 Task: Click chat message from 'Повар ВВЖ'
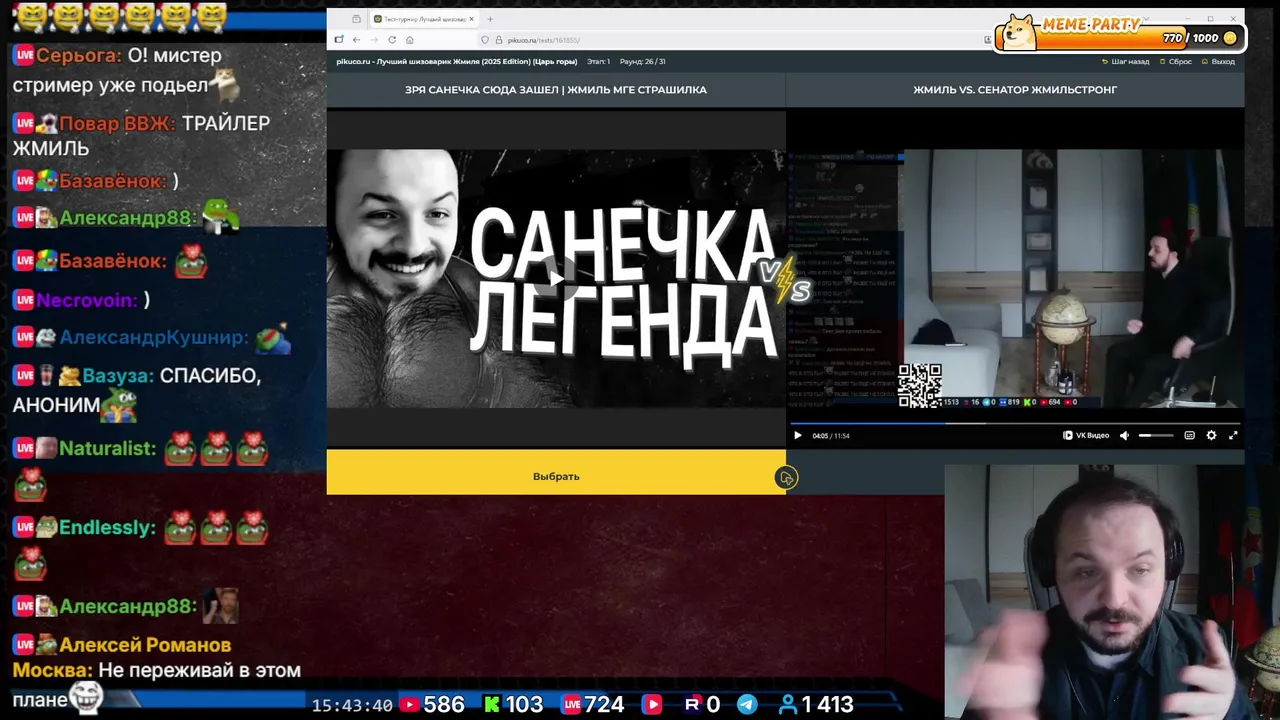click(x=142, y=135)
